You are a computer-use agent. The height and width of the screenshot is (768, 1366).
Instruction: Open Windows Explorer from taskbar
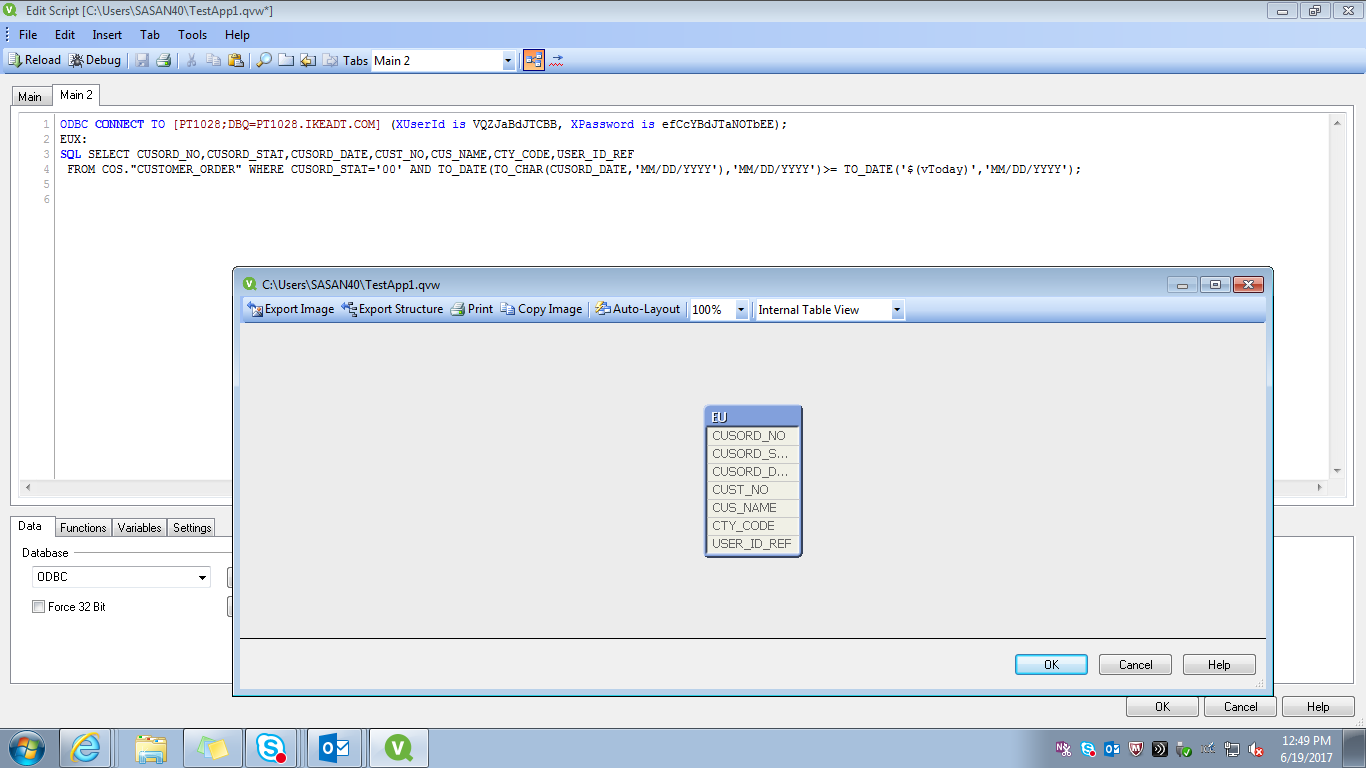click(x=151, y=748)
